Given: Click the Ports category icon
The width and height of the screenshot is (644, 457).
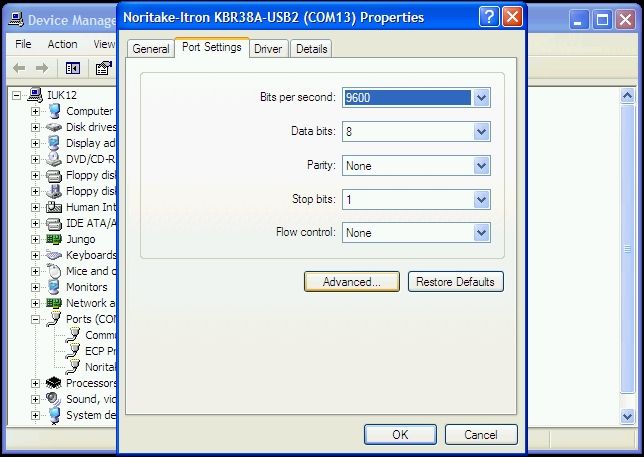Looking at the screenshot, I should pyautogui.click(x=54, y=319).
